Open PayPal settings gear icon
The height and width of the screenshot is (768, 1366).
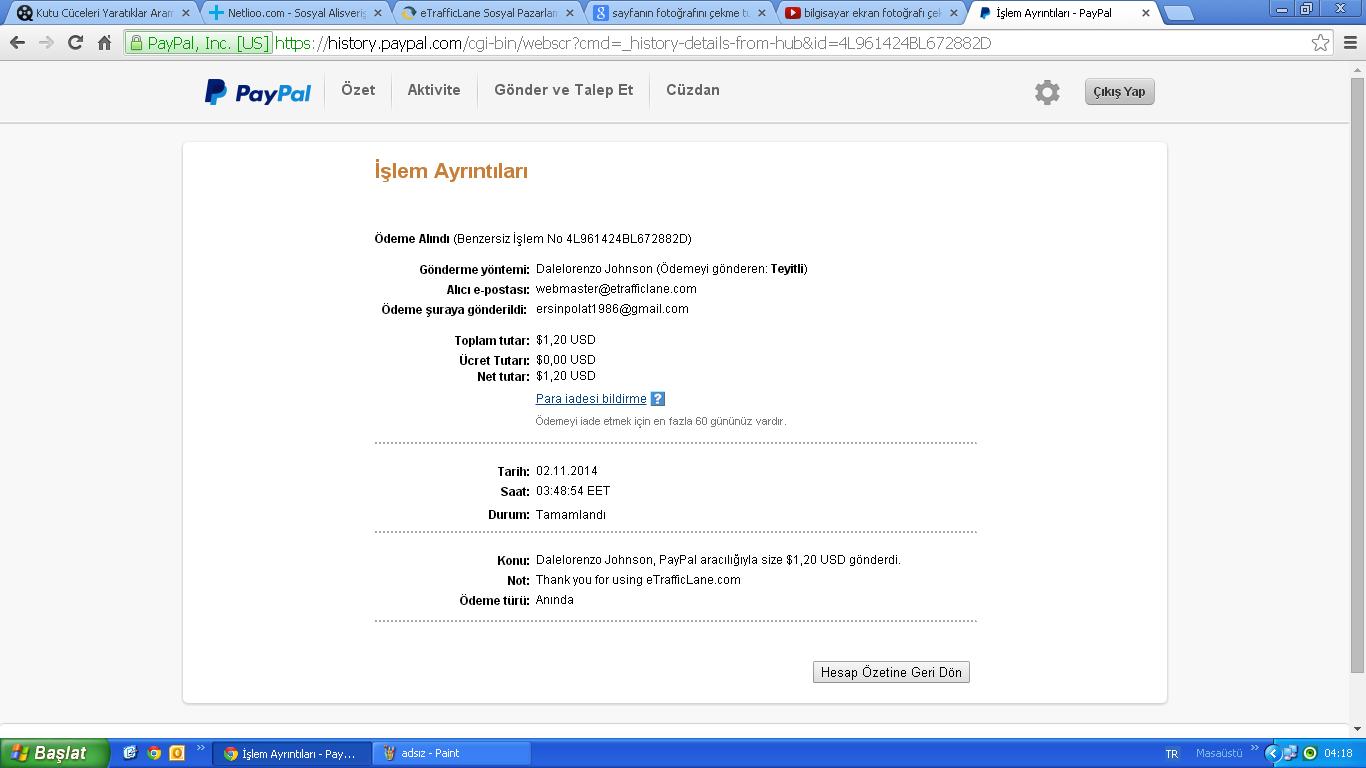click(1047, 92)
